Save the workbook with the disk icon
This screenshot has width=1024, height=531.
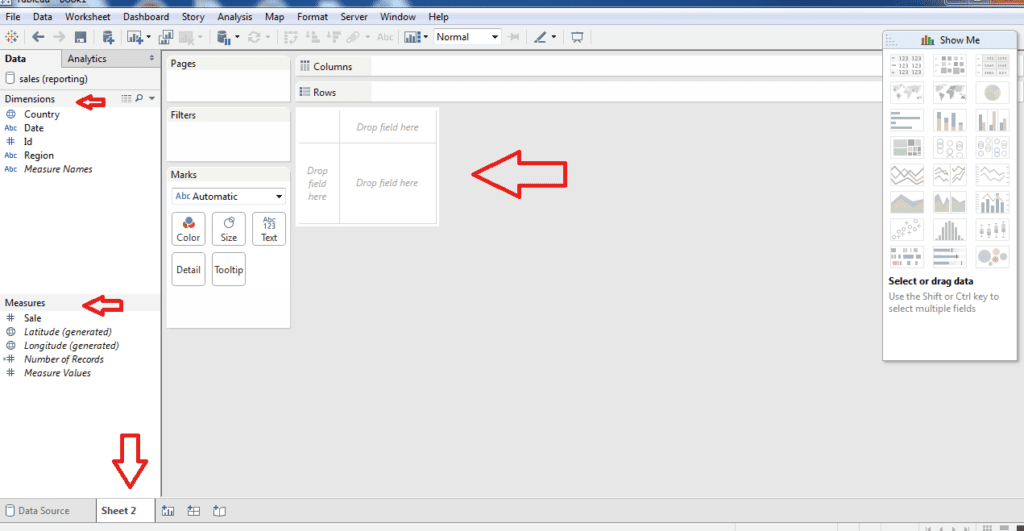(x=80, y=37)
